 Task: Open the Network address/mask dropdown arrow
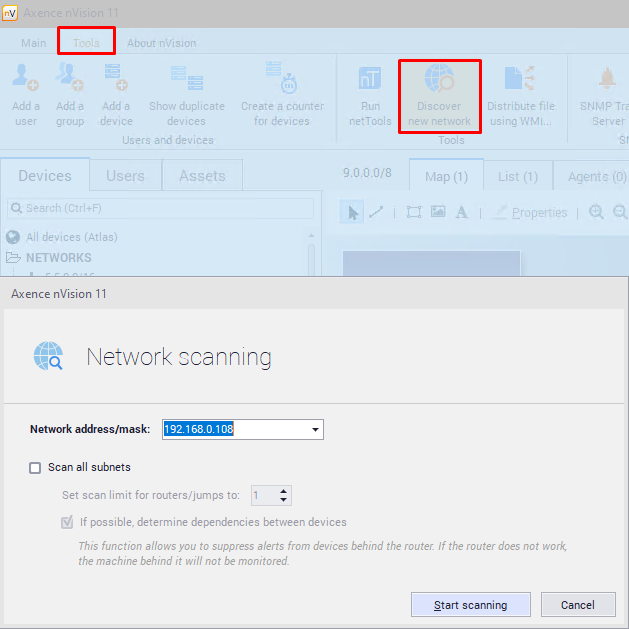point(316,430)
